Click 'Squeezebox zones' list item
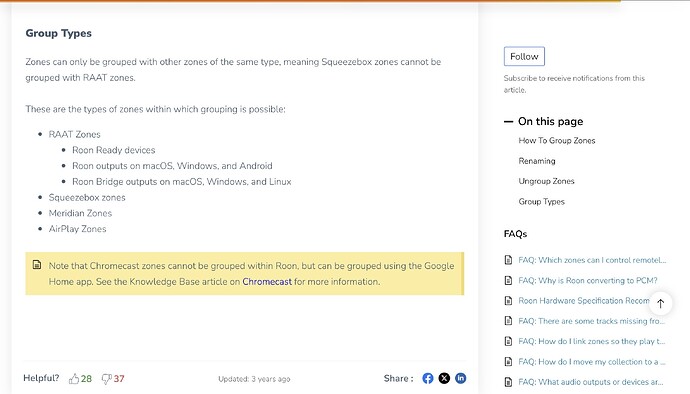Screen dimensions: 690x394 87,198
